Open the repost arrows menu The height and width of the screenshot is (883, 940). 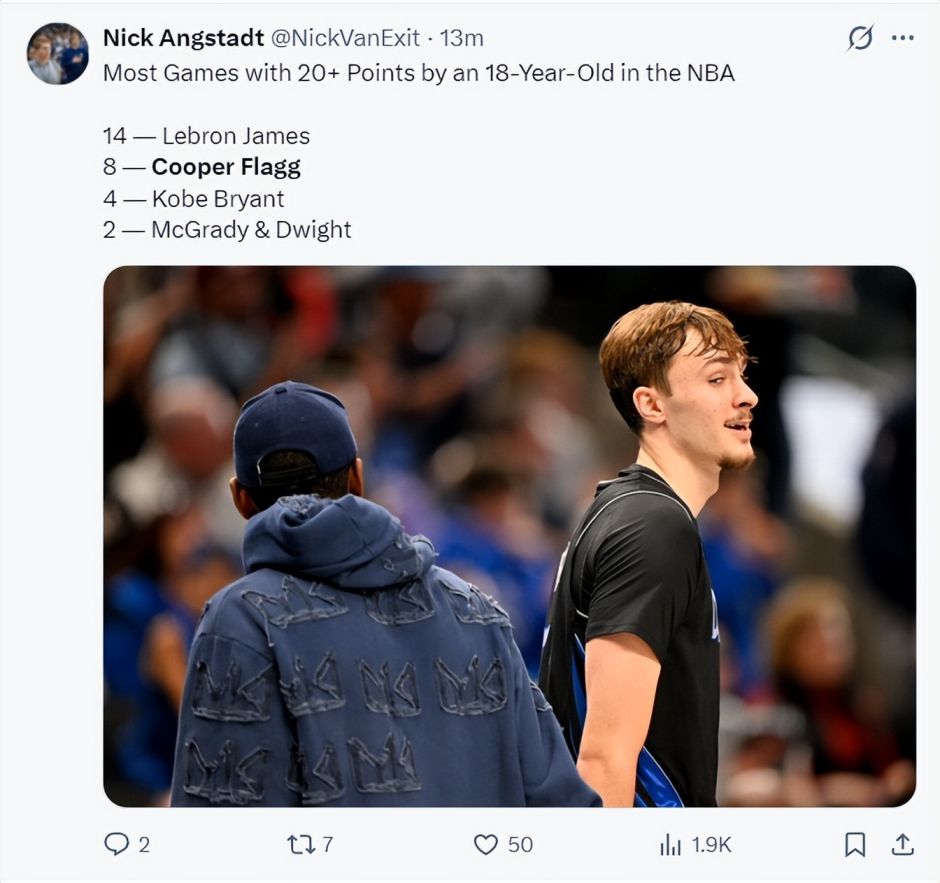click(x=300, y=845)
